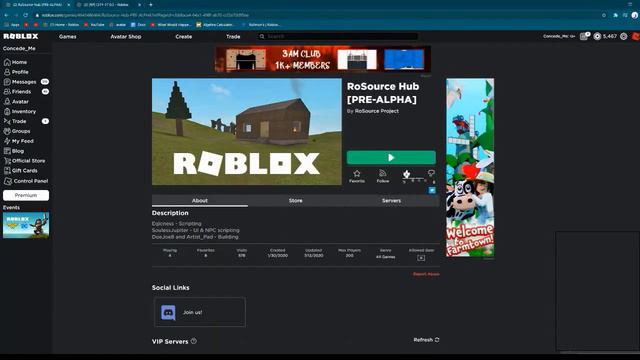Click the VIP Servers help question mark
This screenshot has height=360, width=640.
click(194, 341)
